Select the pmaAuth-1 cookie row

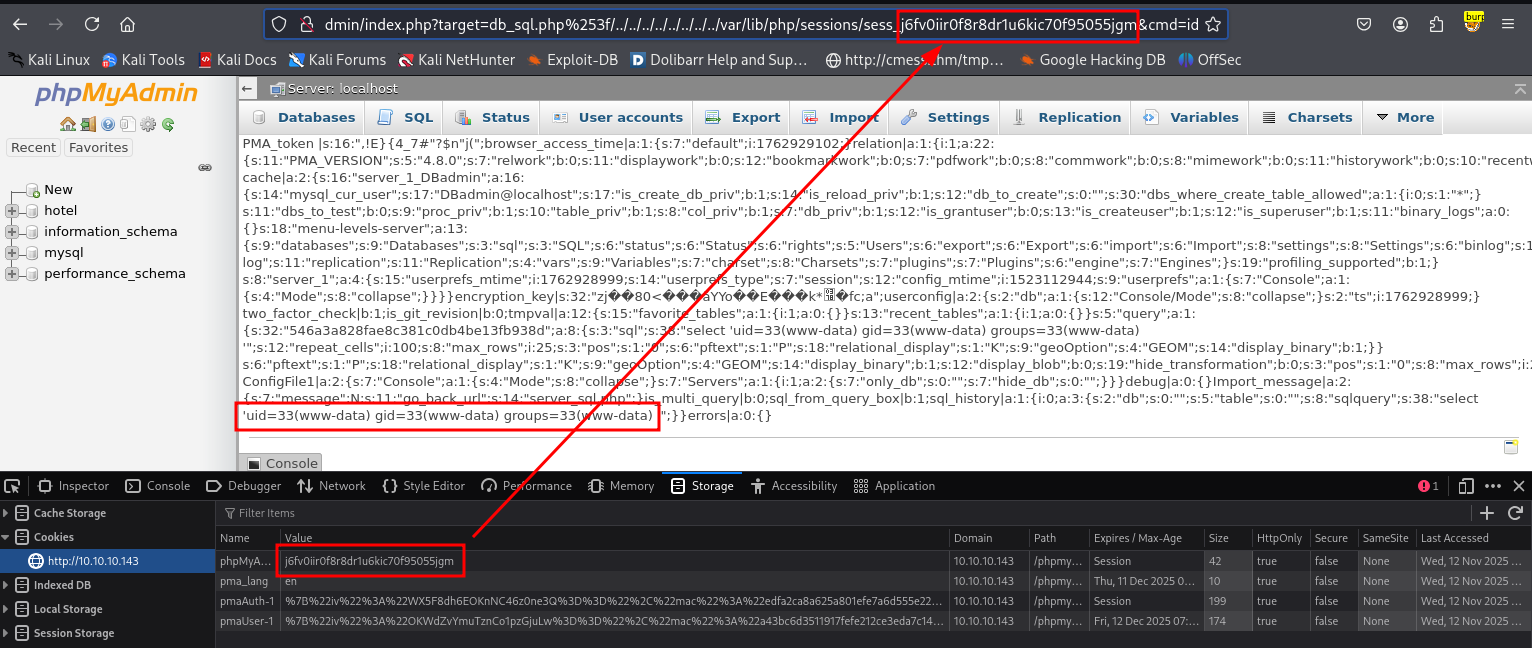point(874,601)
